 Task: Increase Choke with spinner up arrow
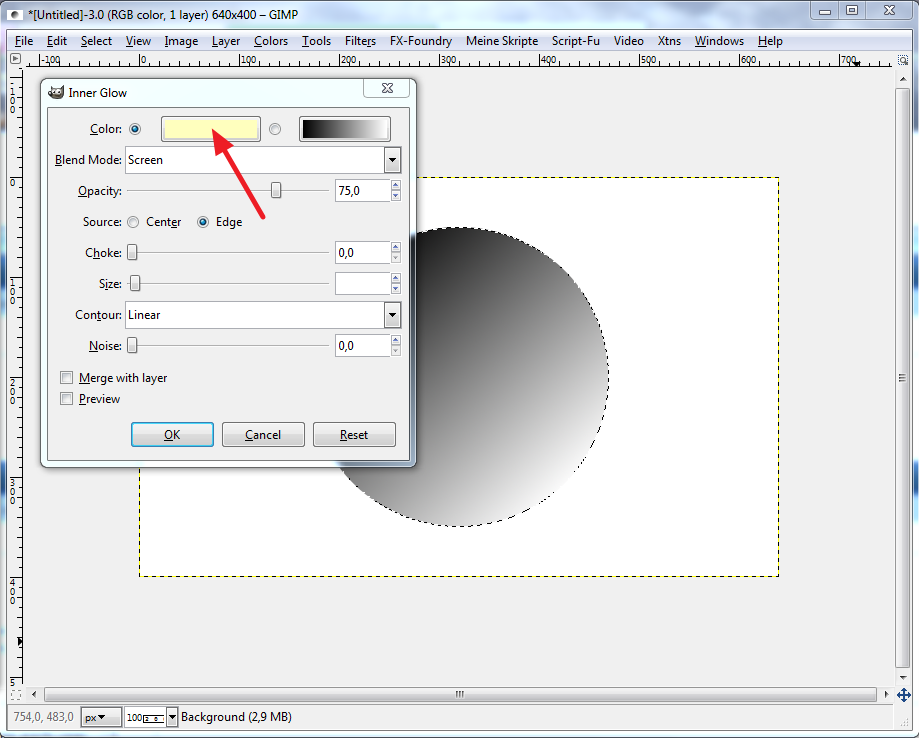(396, 247)
